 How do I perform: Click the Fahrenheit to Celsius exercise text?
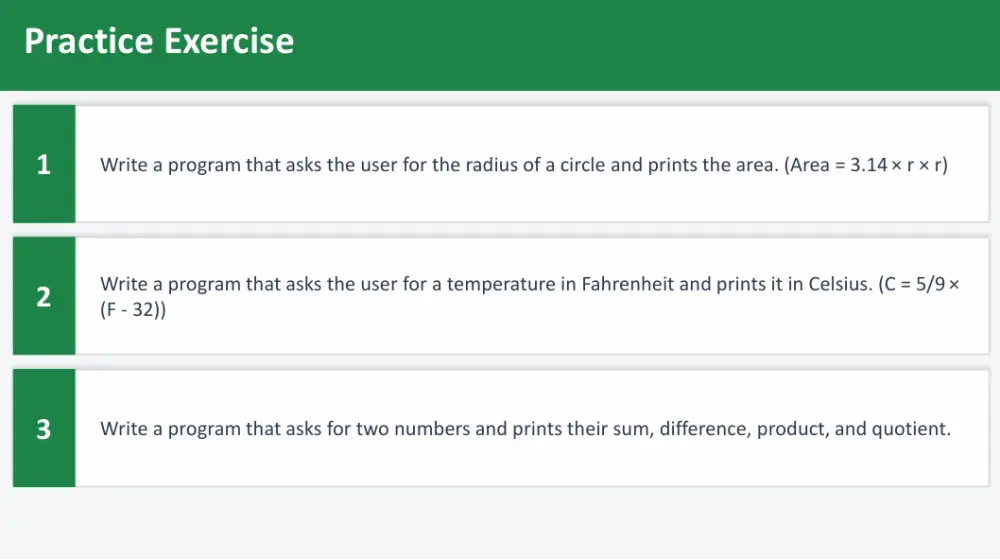529,297
